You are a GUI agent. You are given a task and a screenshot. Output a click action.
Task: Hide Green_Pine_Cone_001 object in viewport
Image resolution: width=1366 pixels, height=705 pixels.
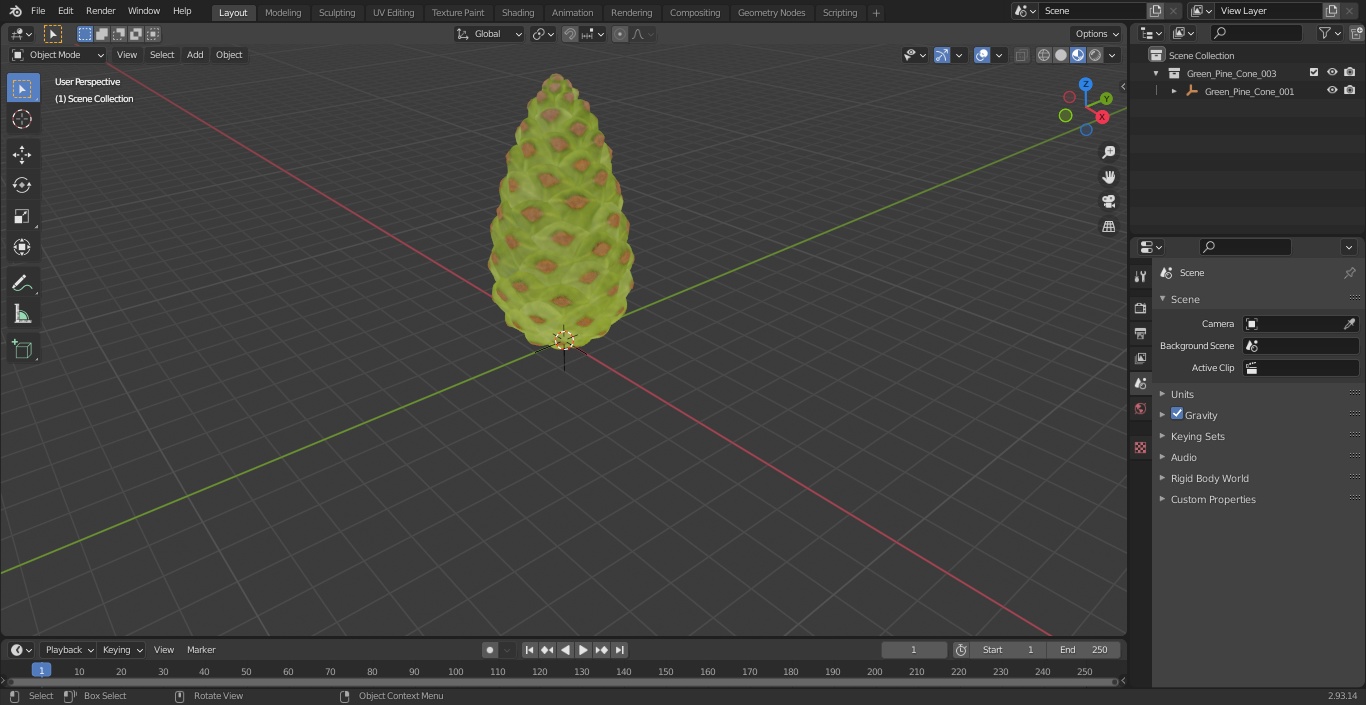[x=1332, y=91]
